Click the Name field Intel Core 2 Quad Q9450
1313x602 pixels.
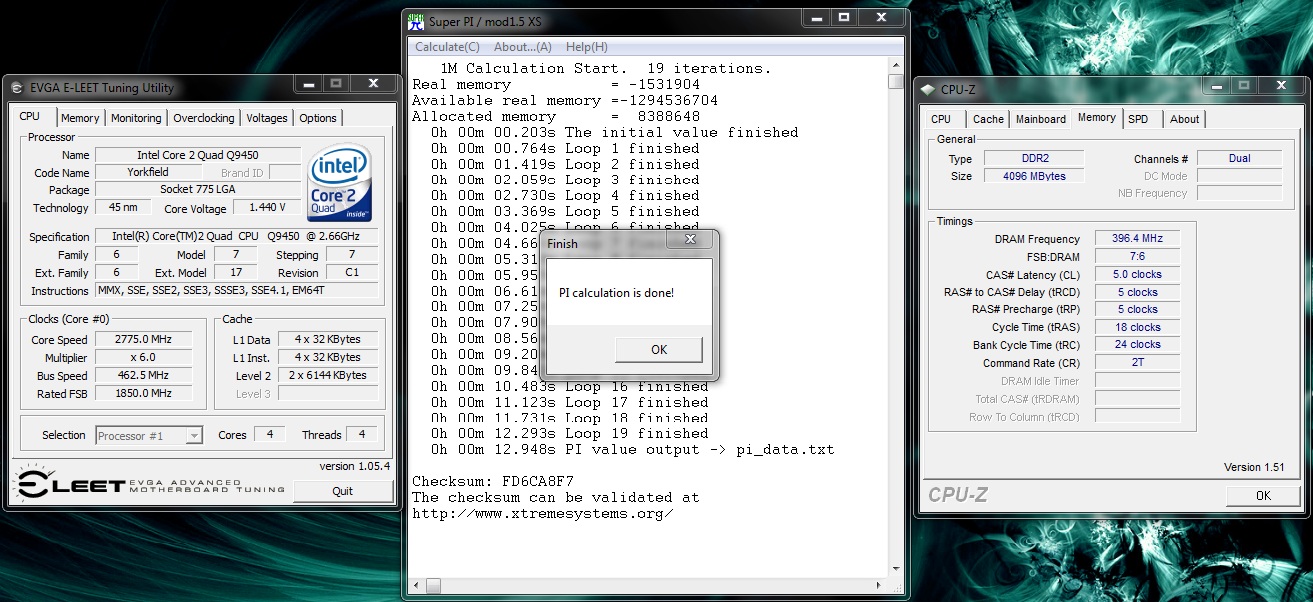(x=198, y=155)
